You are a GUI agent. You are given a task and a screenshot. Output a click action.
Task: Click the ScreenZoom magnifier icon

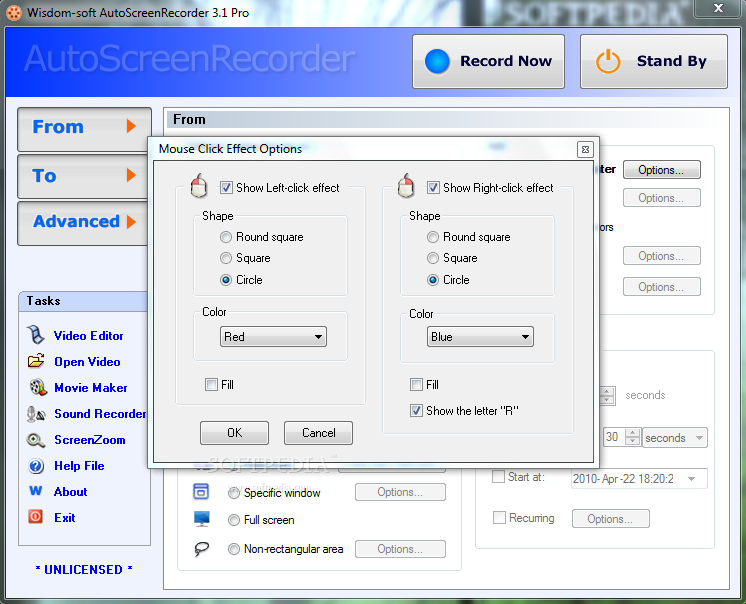36,440
